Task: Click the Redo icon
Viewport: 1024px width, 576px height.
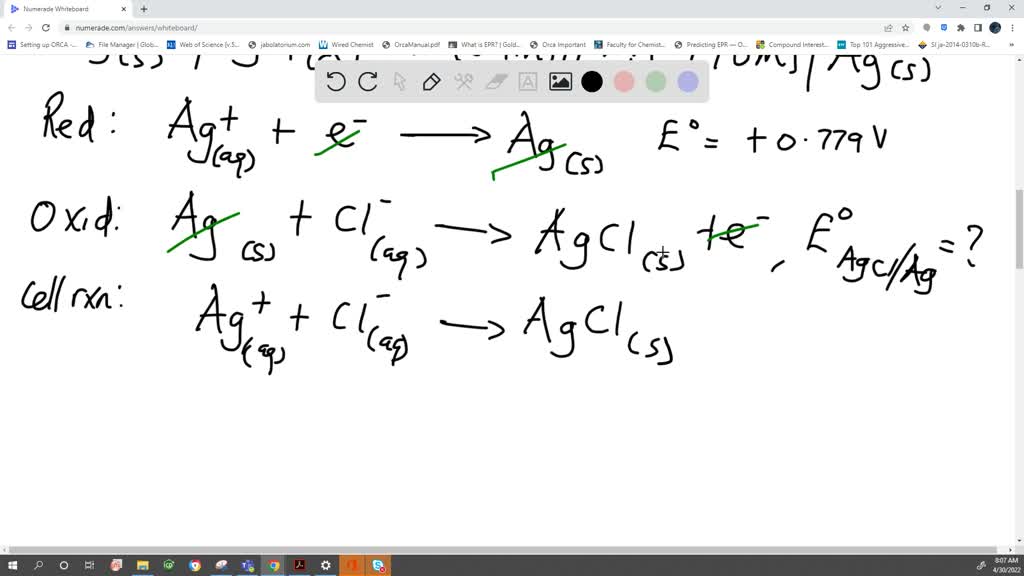Action: coord(368,82)
